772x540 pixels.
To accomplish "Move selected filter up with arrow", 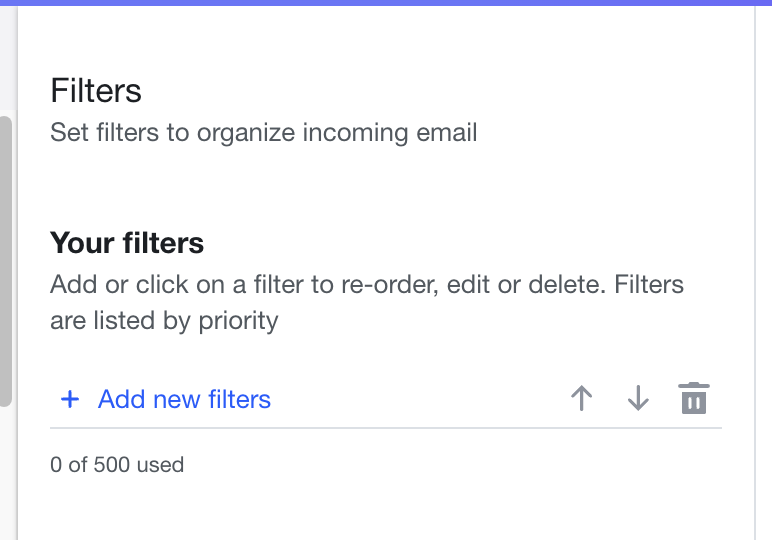I will [x=581, y=398].
